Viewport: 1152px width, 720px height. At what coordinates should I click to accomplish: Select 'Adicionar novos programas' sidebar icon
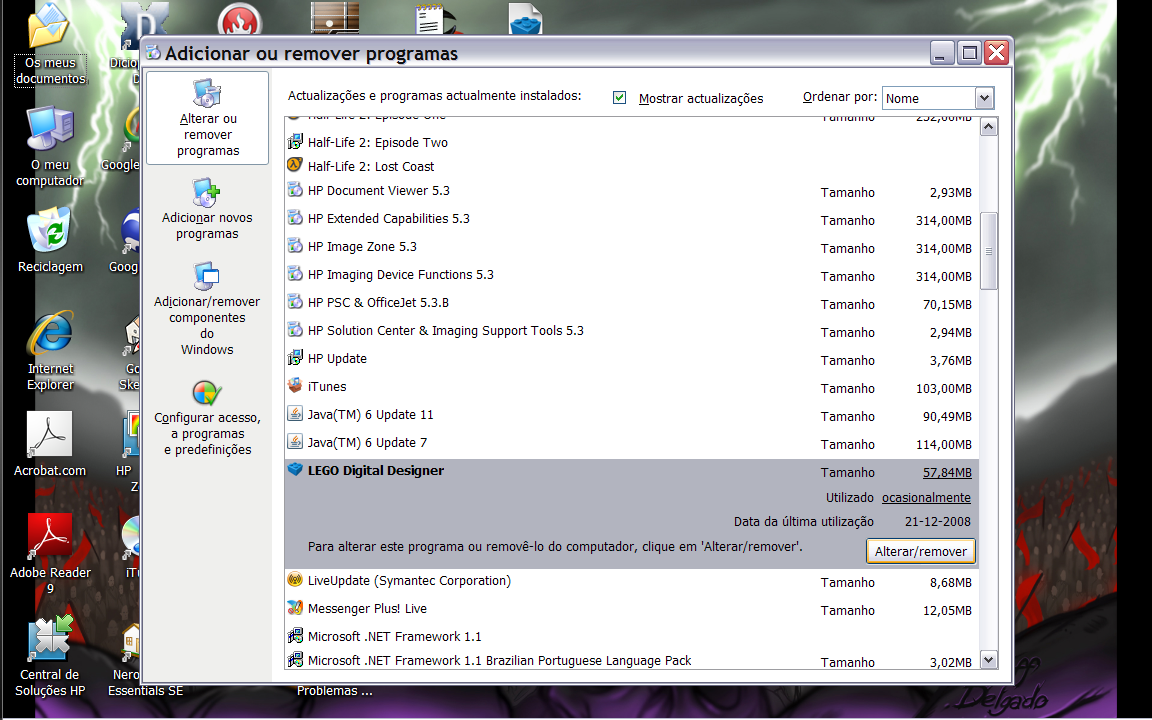click(207, 192)
